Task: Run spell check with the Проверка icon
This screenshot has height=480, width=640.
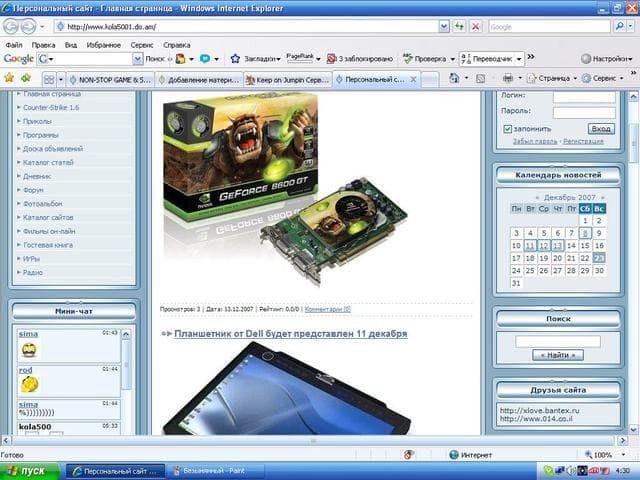Action: [407, 59]
